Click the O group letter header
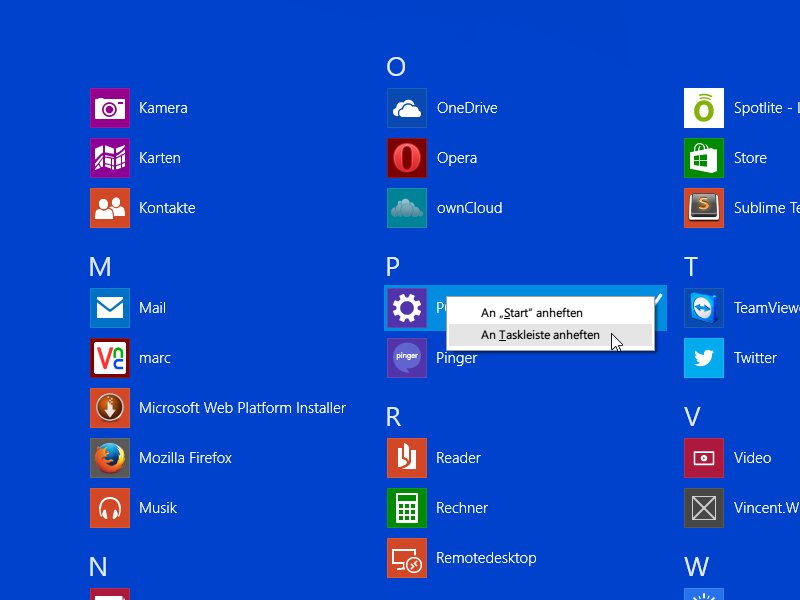800x600 pixels. [x=396, y=67]
